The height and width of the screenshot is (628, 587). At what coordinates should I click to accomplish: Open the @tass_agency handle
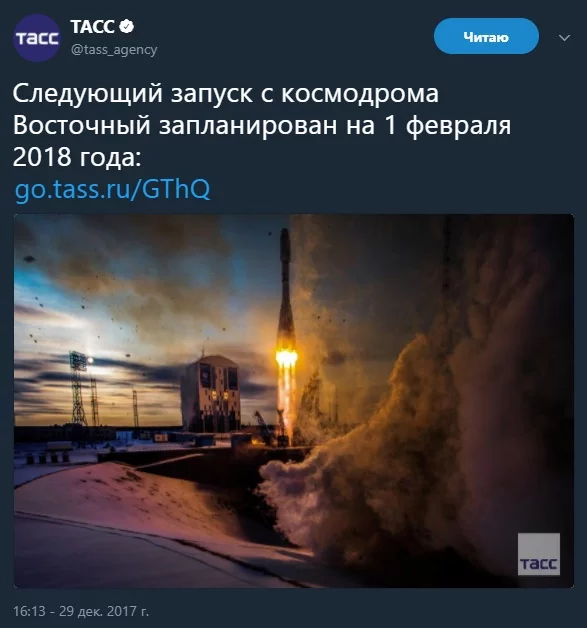pyautogui.click(x=114, y=50)
